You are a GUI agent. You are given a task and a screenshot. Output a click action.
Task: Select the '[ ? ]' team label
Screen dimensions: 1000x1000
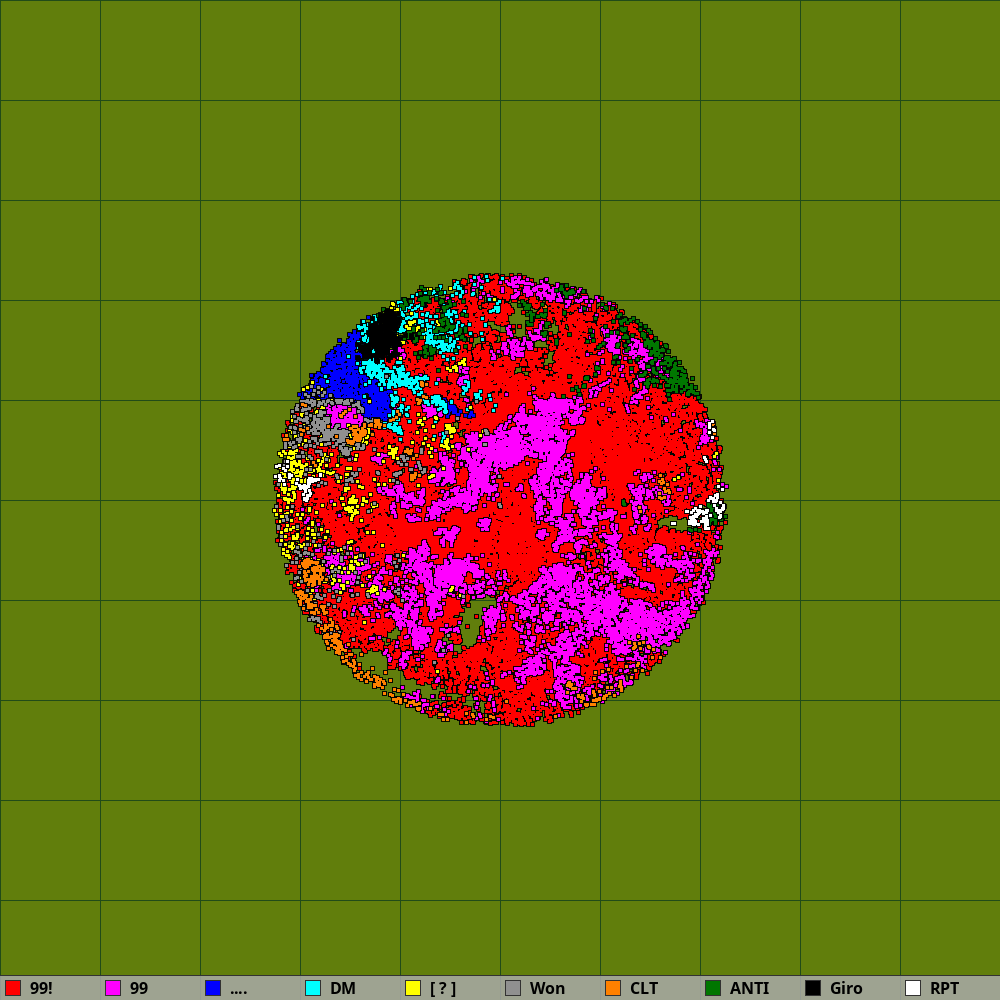tap(443, 988)
